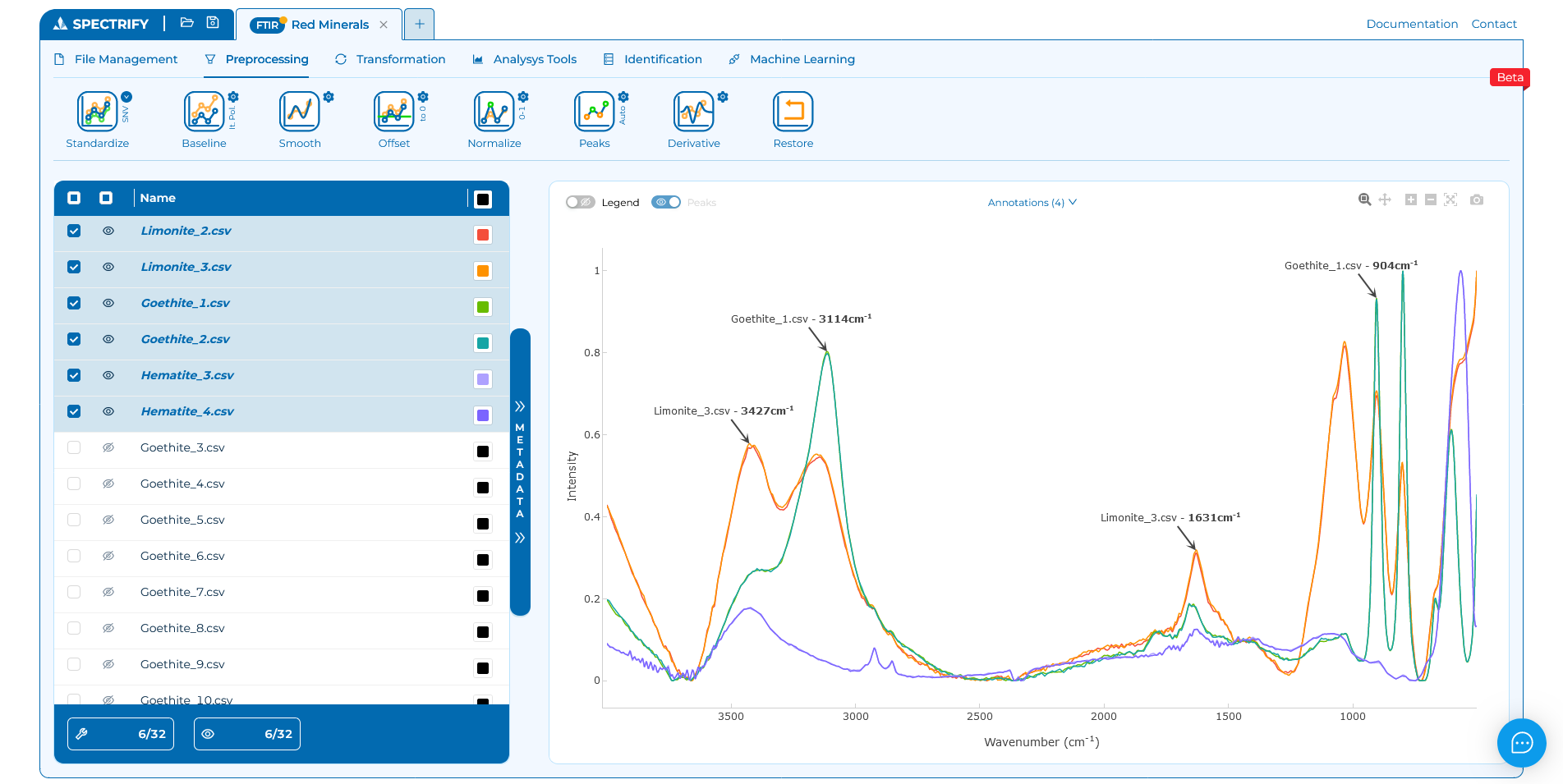1563x784 pixels.
Task: Click the Contact link
Action: click(1494, 24)
